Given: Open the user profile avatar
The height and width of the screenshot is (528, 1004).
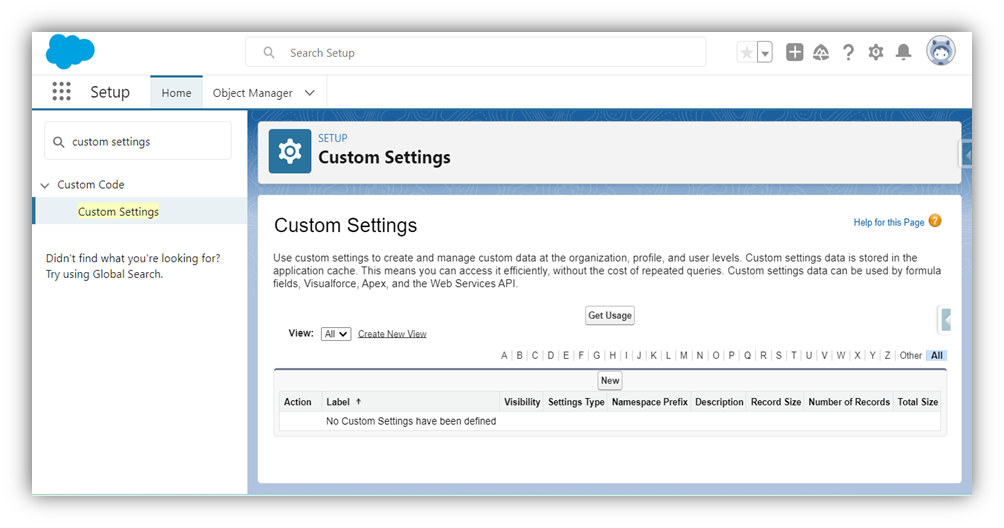Looking at the screenshot, I should click(x=941, y=51).
